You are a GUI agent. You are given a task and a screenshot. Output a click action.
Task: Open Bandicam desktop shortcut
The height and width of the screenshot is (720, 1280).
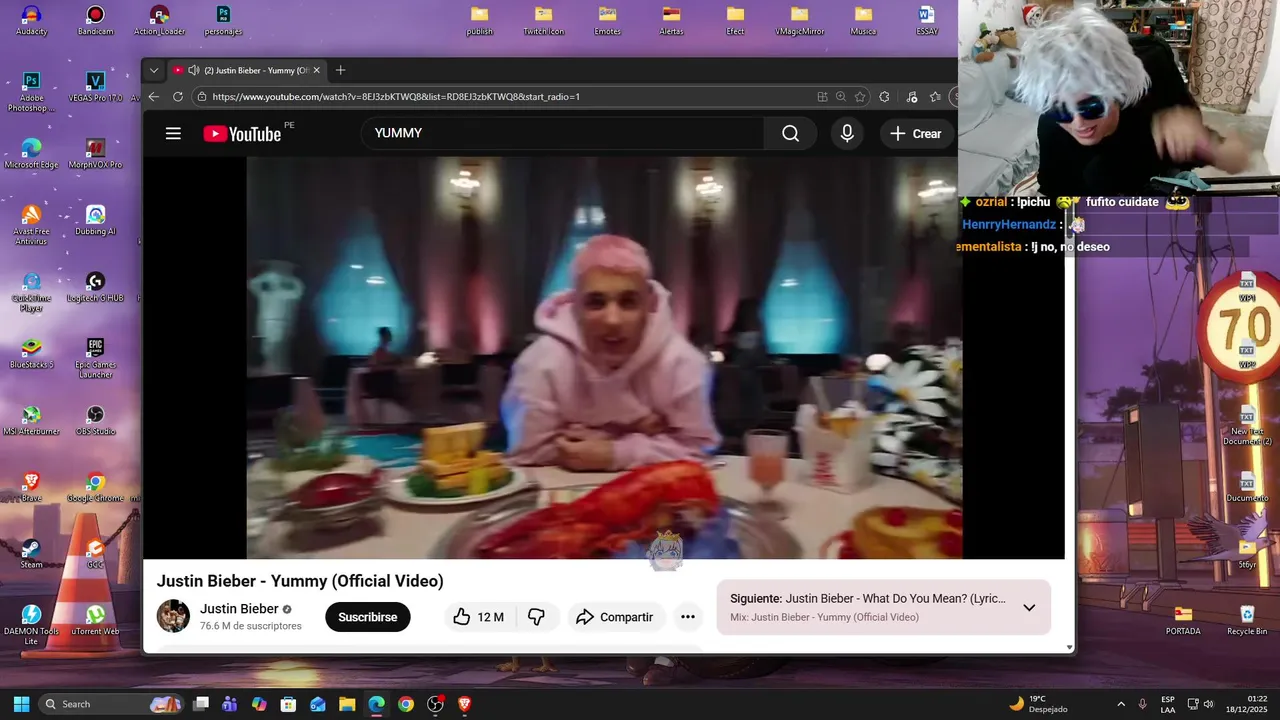point(95,20)
